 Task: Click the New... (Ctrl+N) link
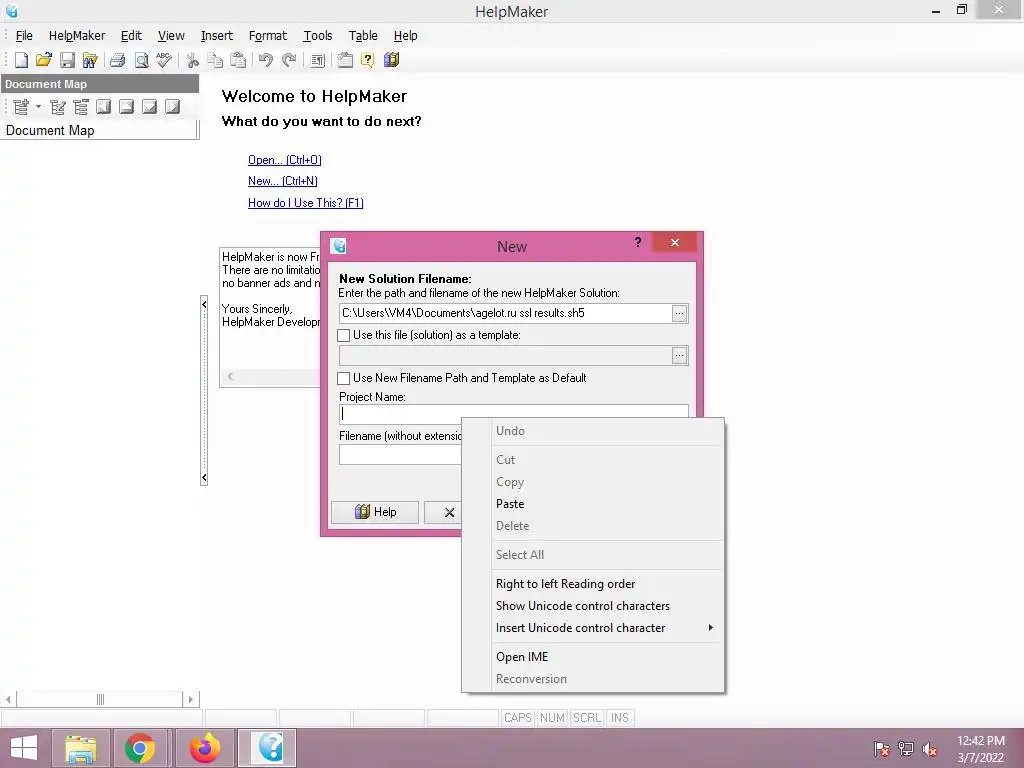click(x=283, y=181)
